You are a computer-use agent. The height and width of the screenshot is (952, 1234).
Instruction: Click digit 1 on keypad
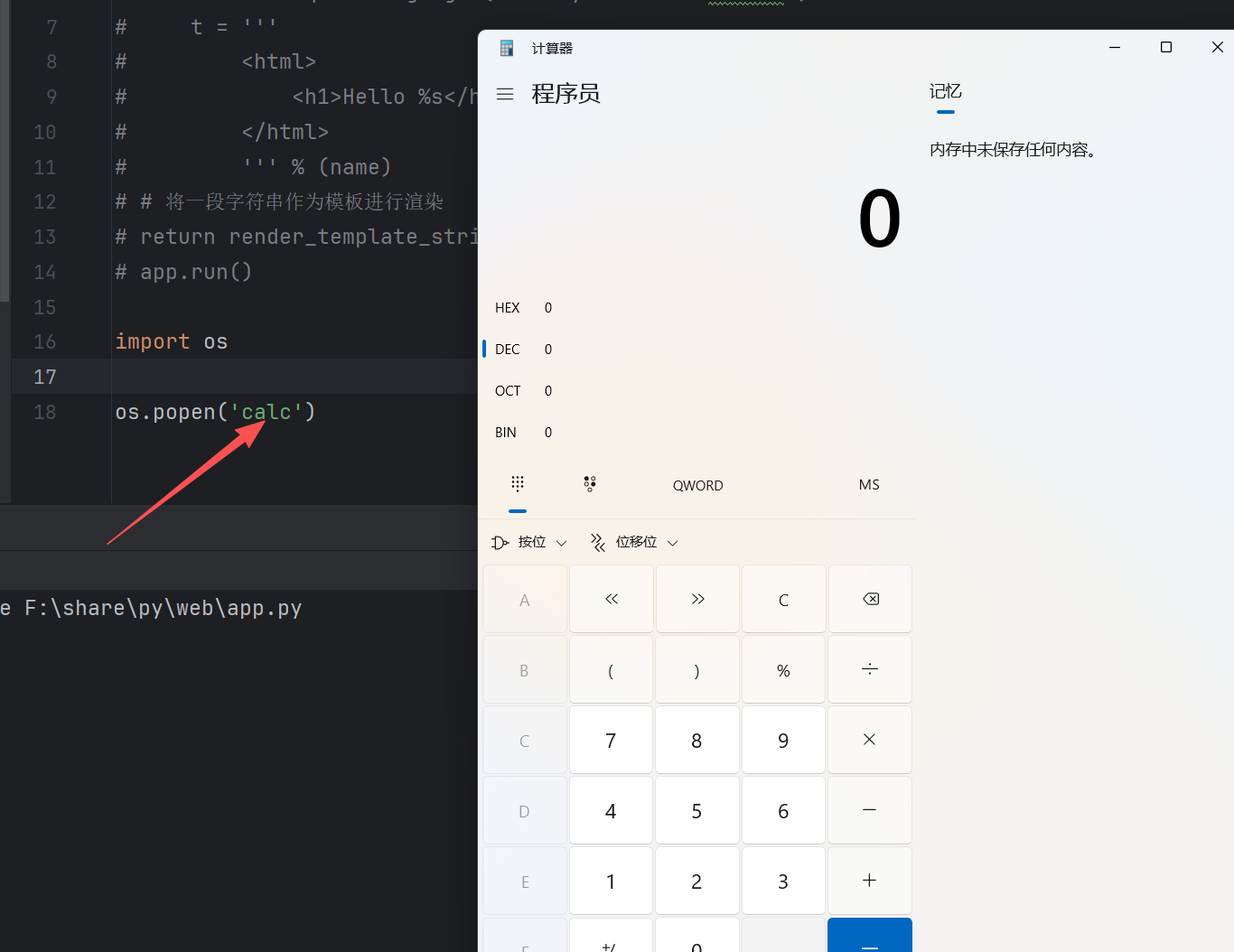(612, 881)
